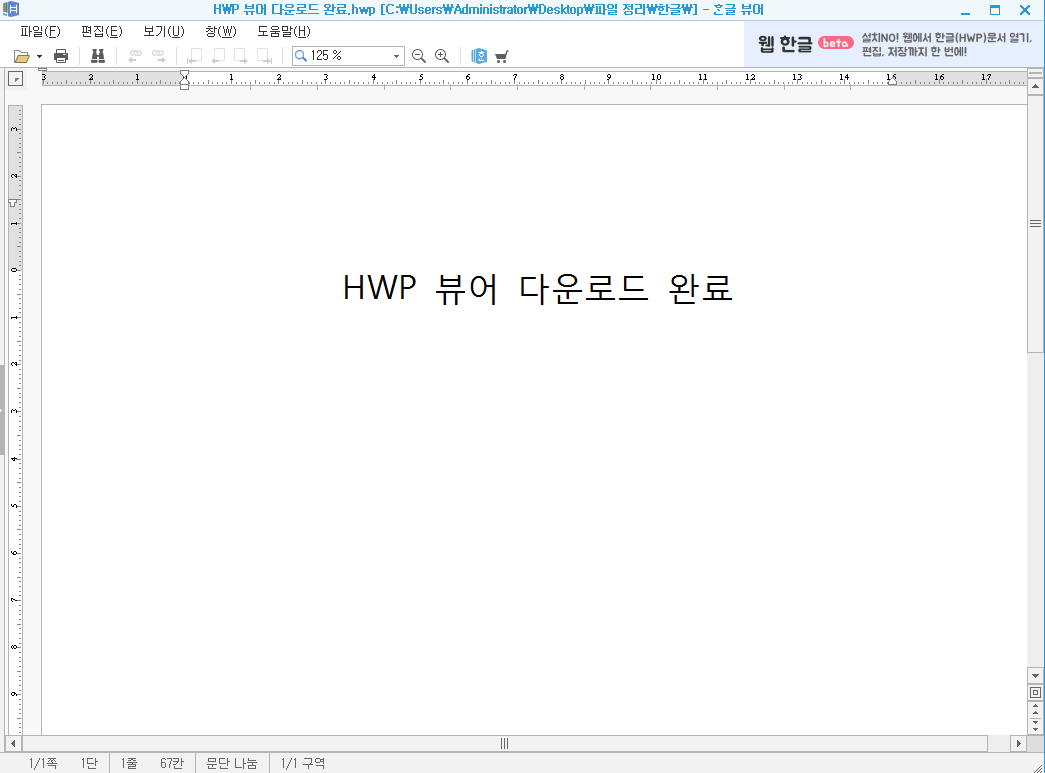This screenshot has width=1045, height=773.
Task: Go to the next page icon
Action: click(241, 56)
